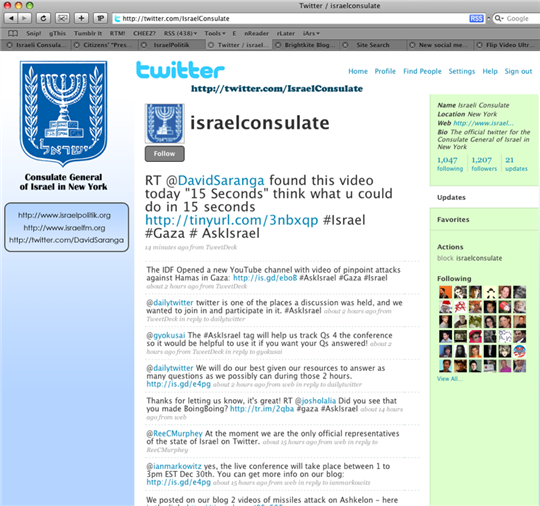This screenshot has width=540, height=506.
Task: Click the RSS badge in address bar
Action: coord(476,19)
